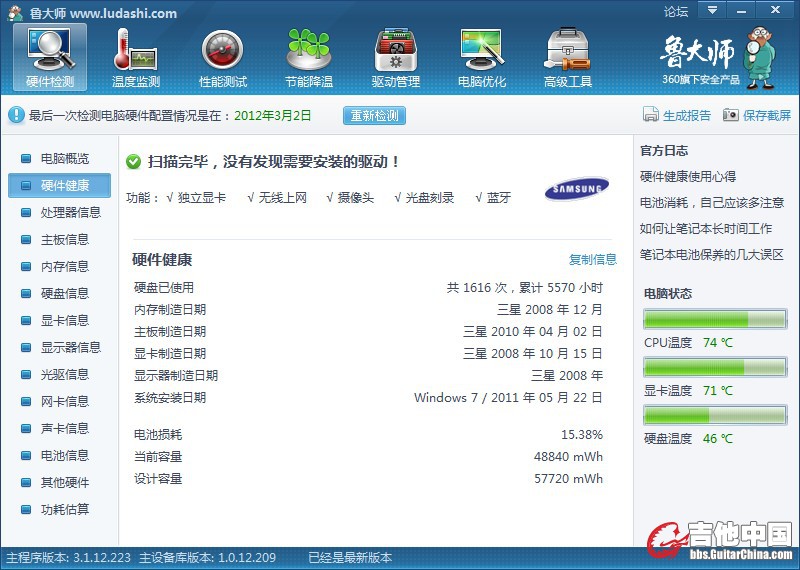Click the 重新检测 rescan button
The height and width of the screenshot is (570, 800).
pyautogui.click(x=374, y=116)
